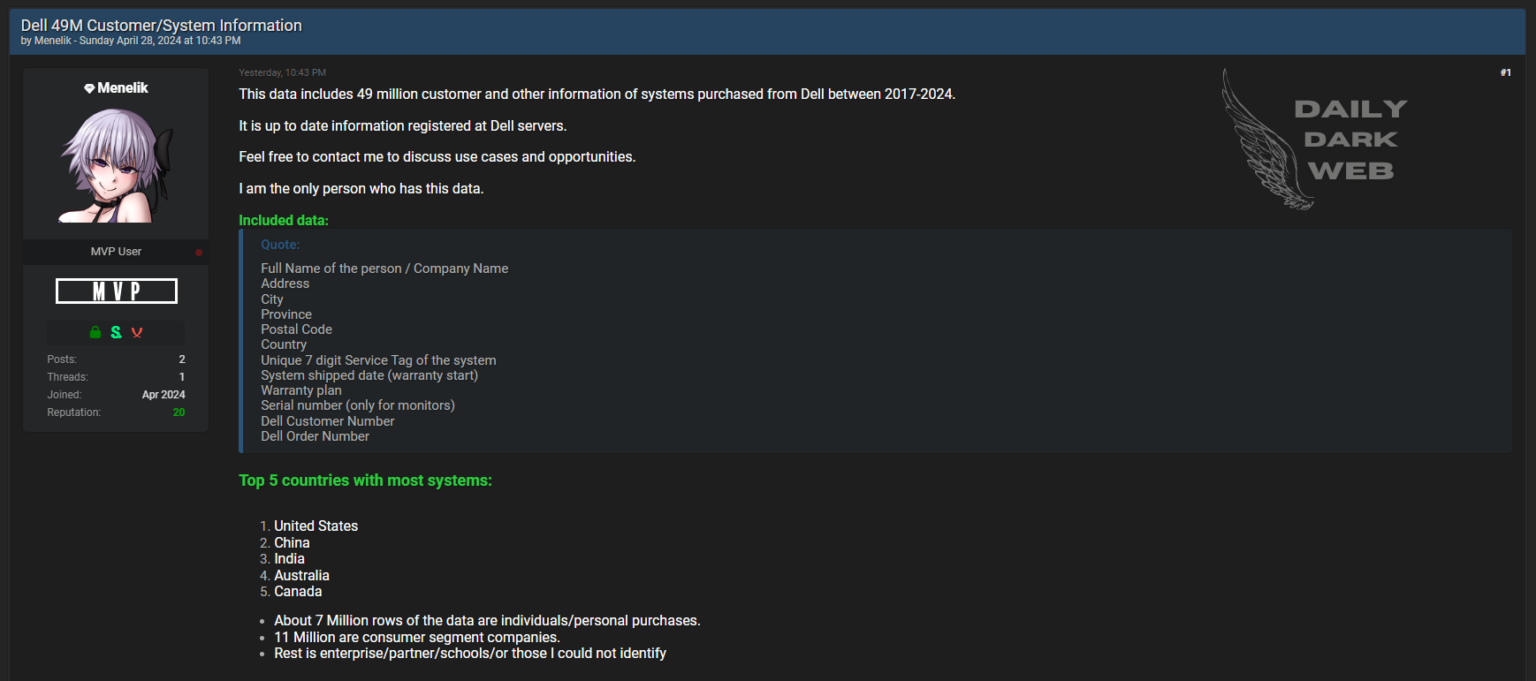The image size is (1536, 681).
Task: Click the MVP User title text
Action: [116, 252]
